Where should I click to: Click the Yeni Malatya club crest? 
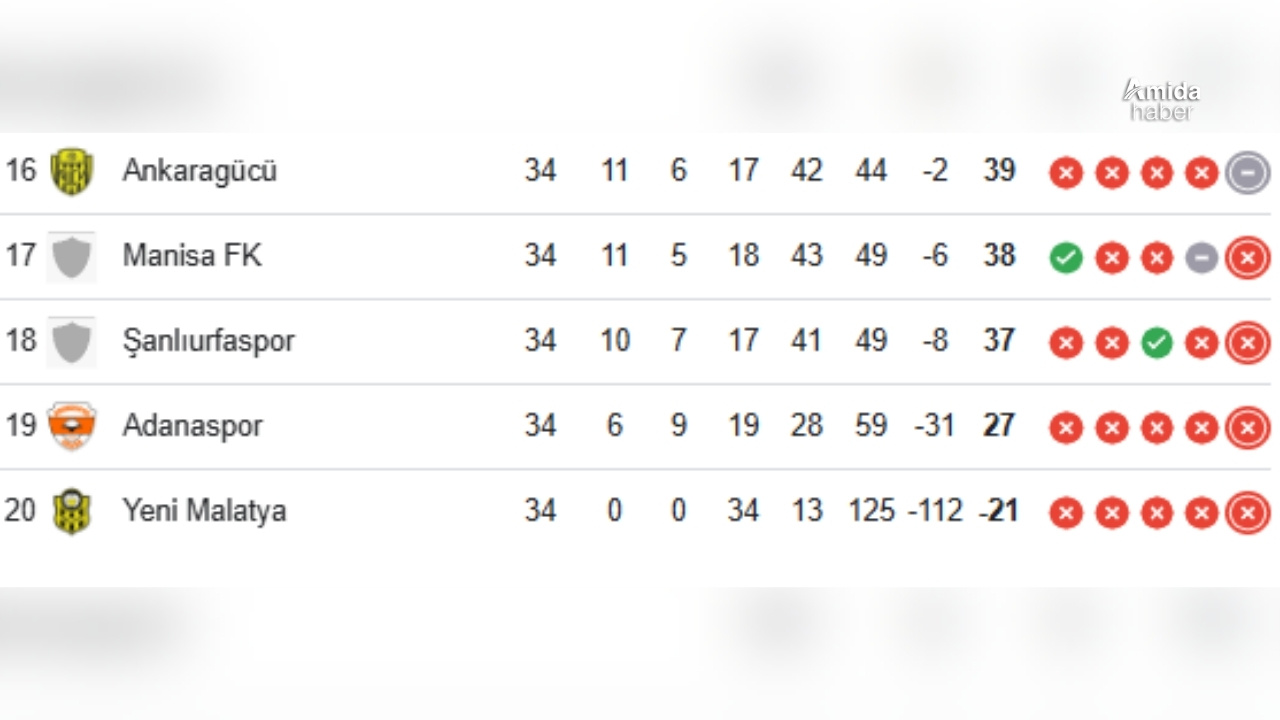pos(72,511)
